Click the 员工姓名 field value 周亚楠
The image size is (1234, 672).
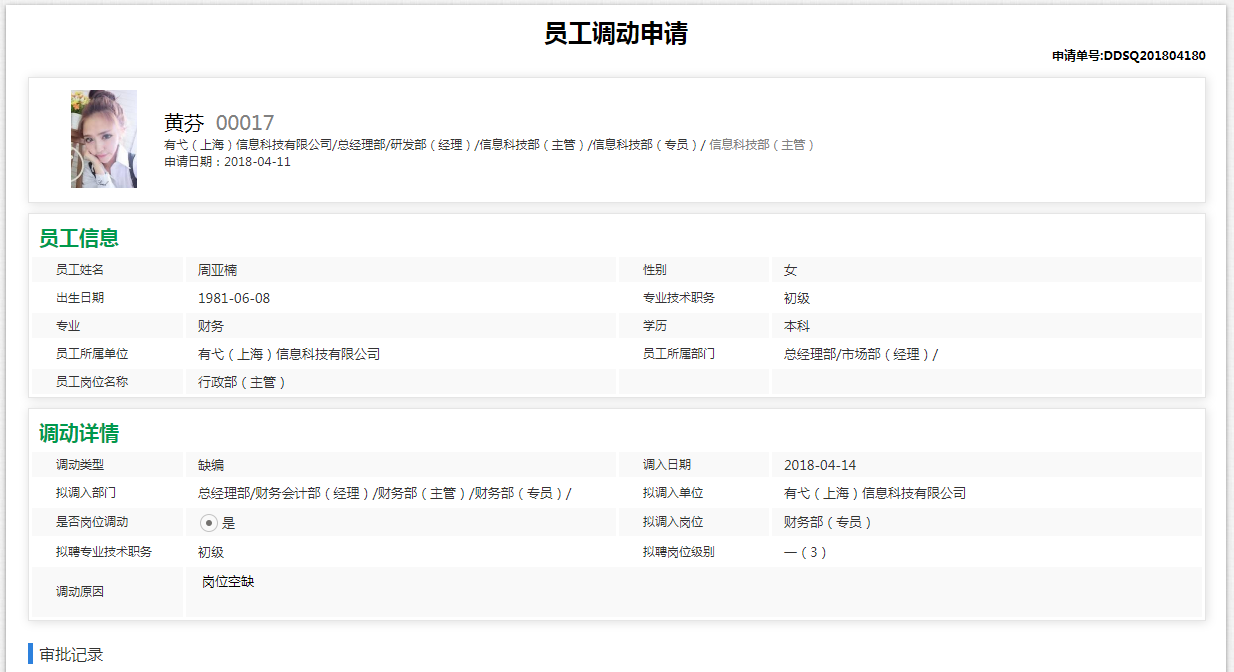pos(217,270)
